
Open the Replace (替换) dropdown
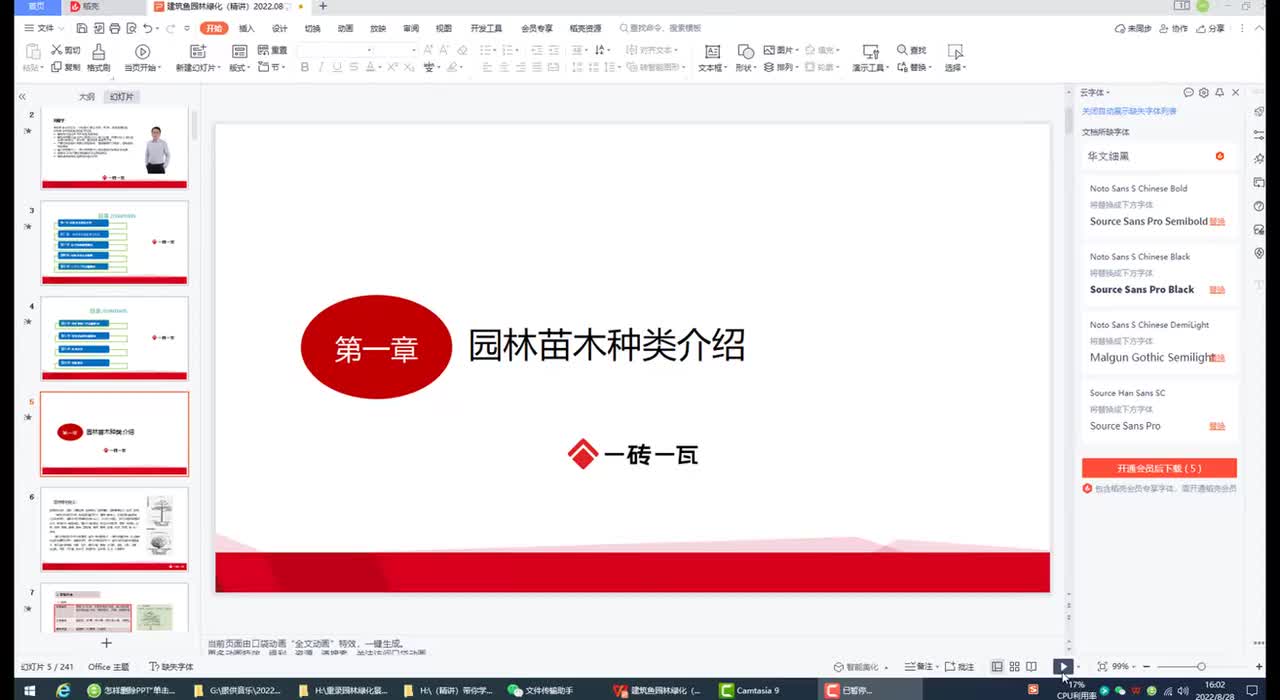pyautogui.click(x=914, y=67)
